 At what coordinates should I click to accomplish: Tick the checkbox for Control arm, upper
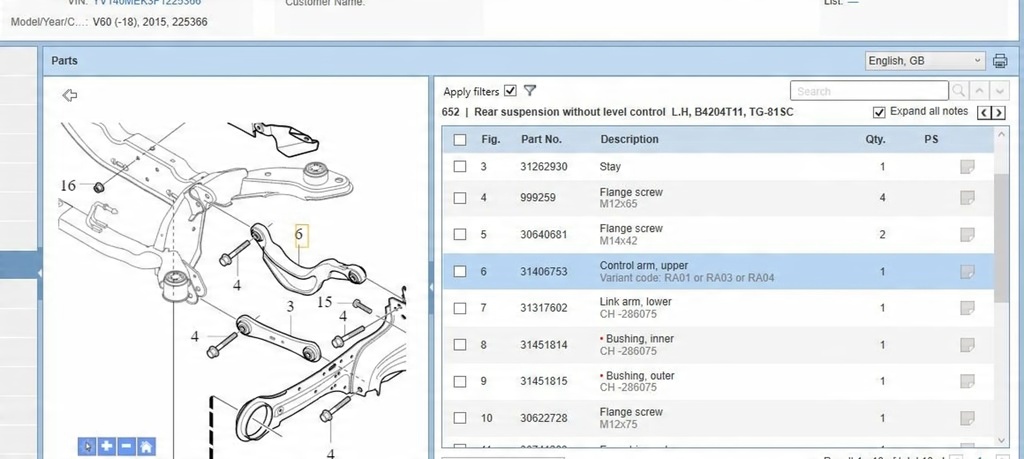click(x=460, y=271)
